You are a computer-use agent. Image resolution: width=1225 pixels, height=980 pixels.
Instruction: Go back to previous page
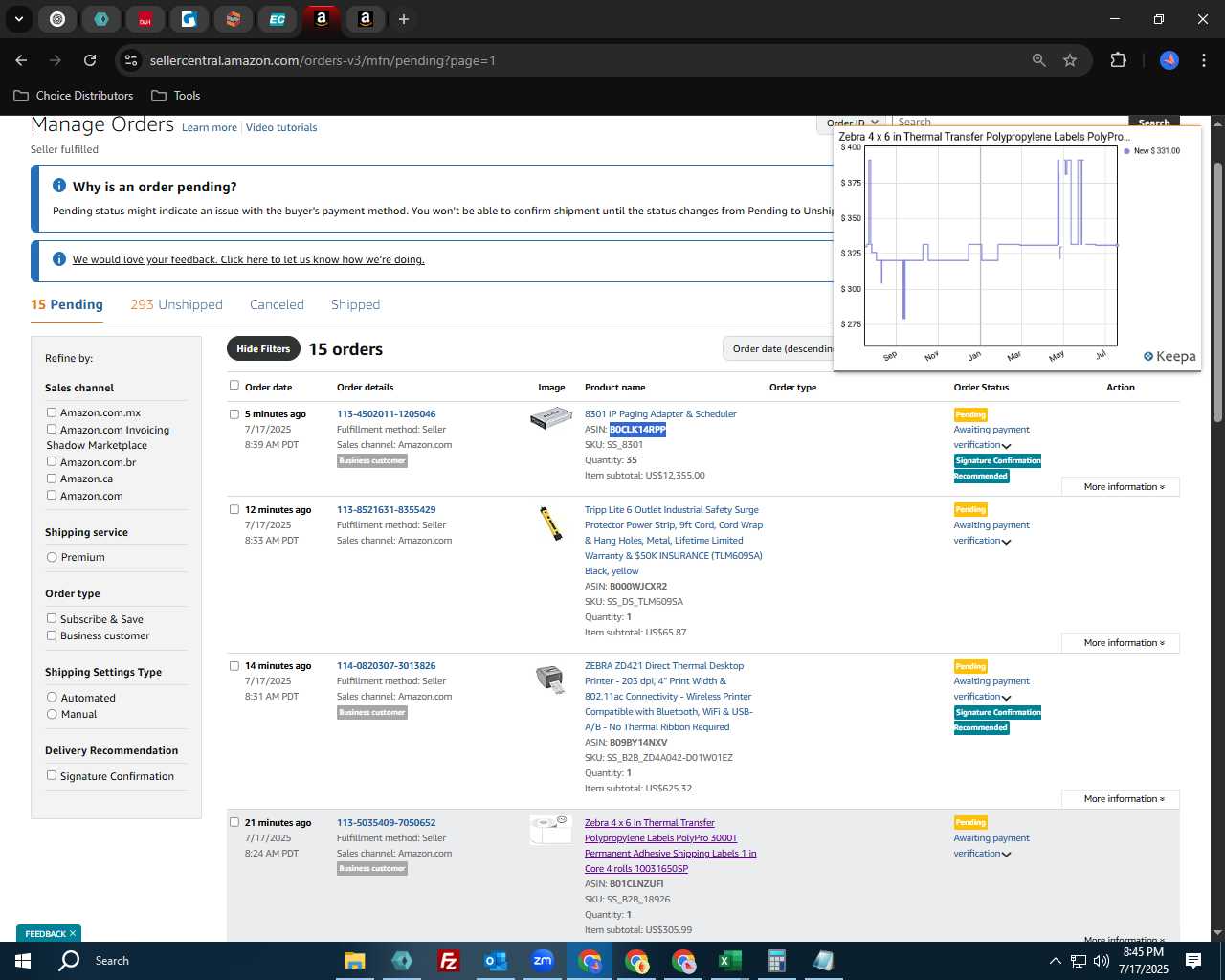tap(21, 60)
